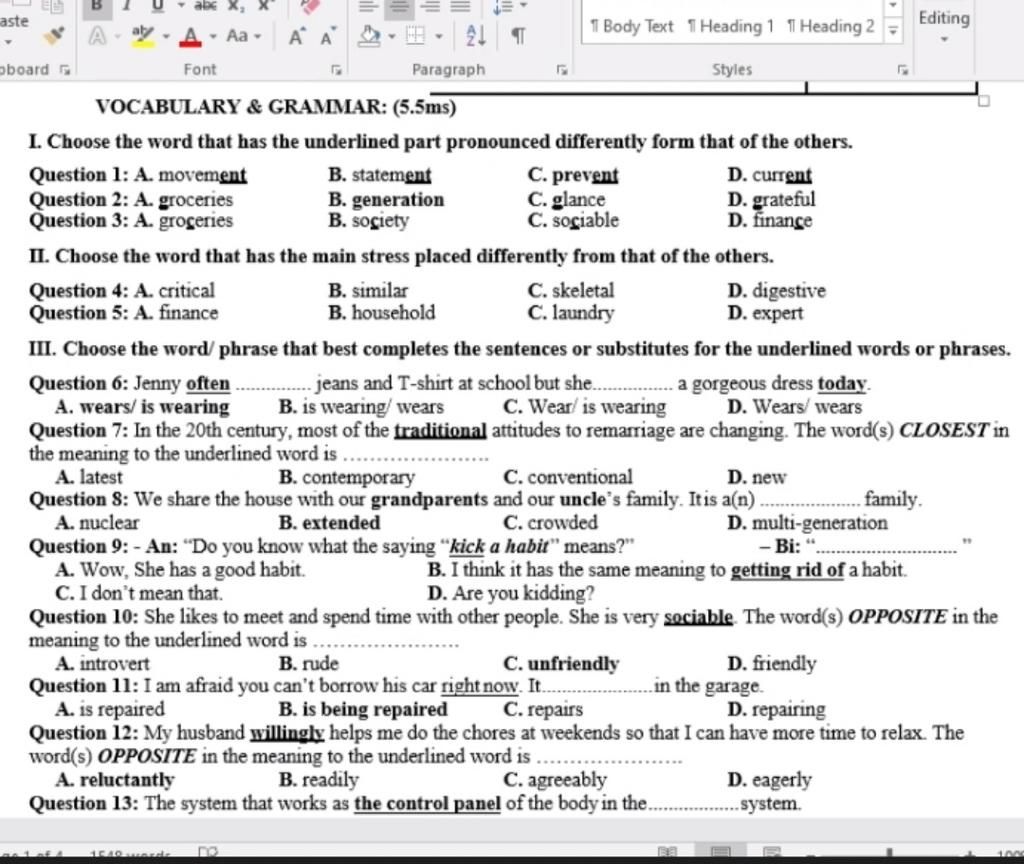The image size is (1024, 864).
Task: Open the highlight color dropdown arrow
Action: click(x=166, y=37)
